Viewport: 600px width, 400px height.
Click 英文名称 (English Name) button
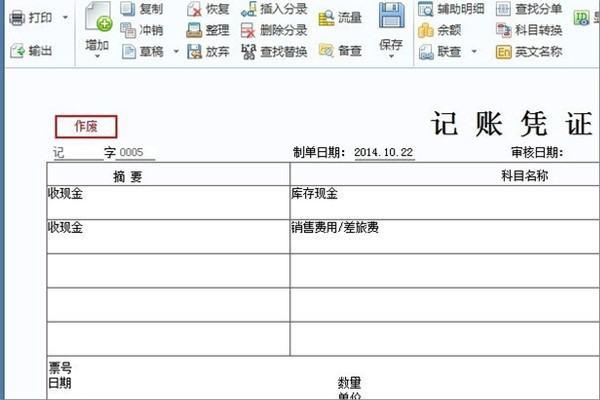coord(503,51)
